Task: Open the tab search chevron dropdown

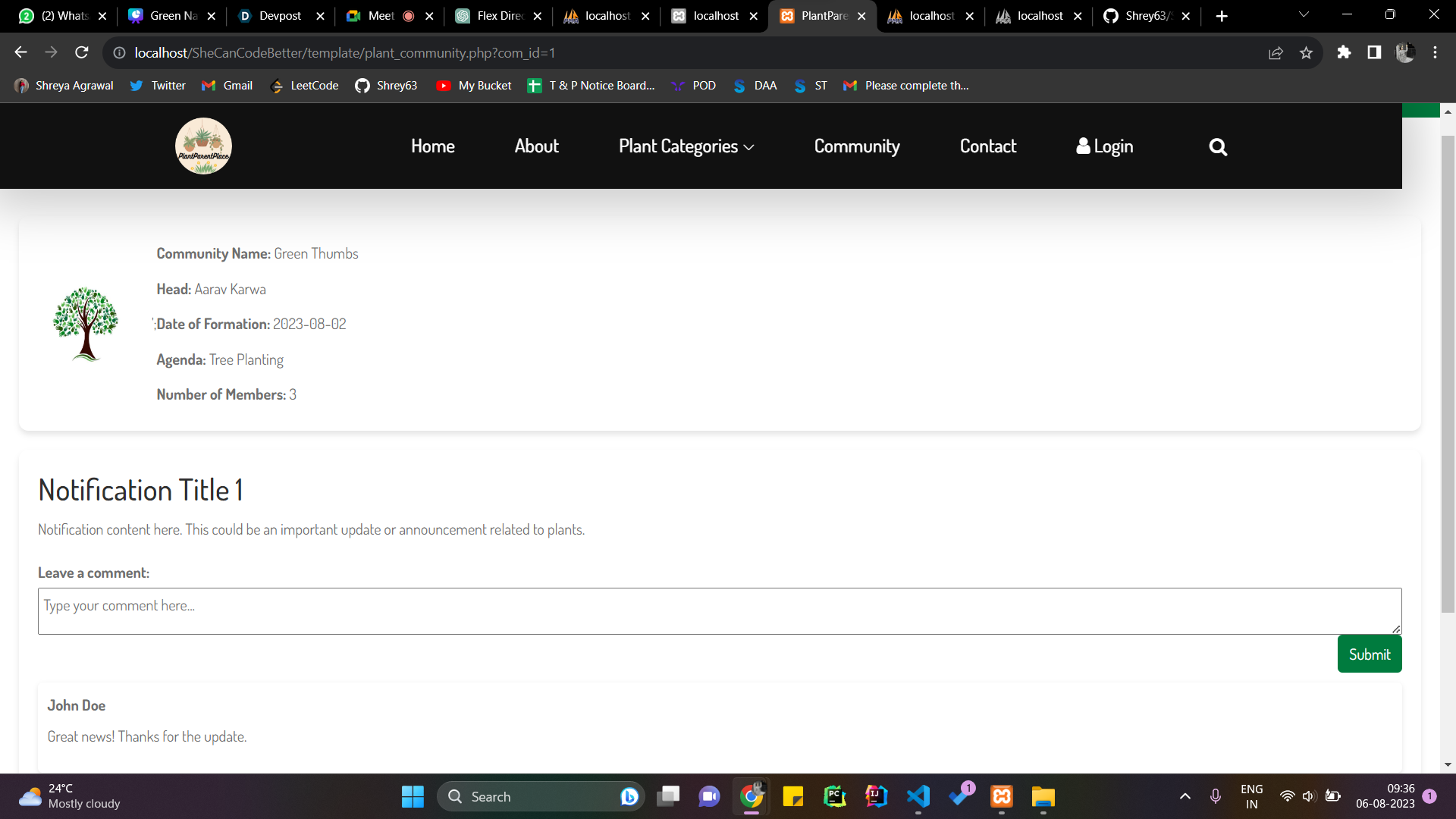Action: click(1304, 15)
